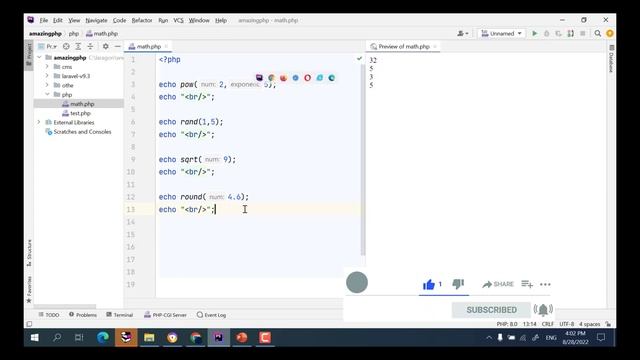Click the SHARE button
This screenshot has height=360, width=640.
(498, 284)
